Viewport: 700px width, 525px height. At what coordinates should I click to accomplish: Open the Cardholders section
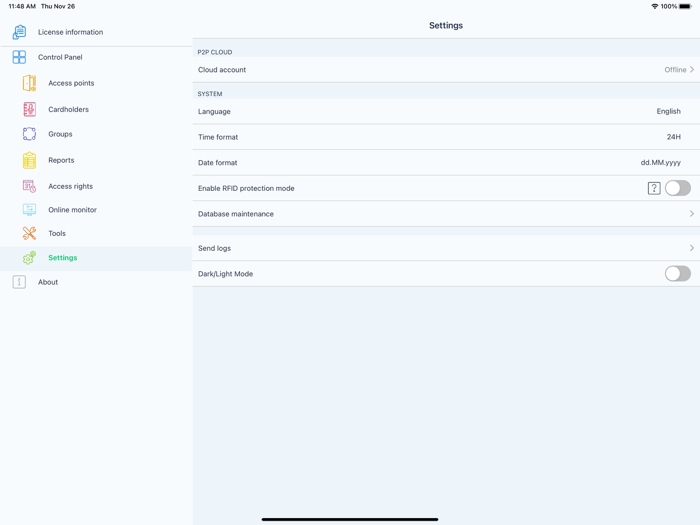[x=68, y=109]
